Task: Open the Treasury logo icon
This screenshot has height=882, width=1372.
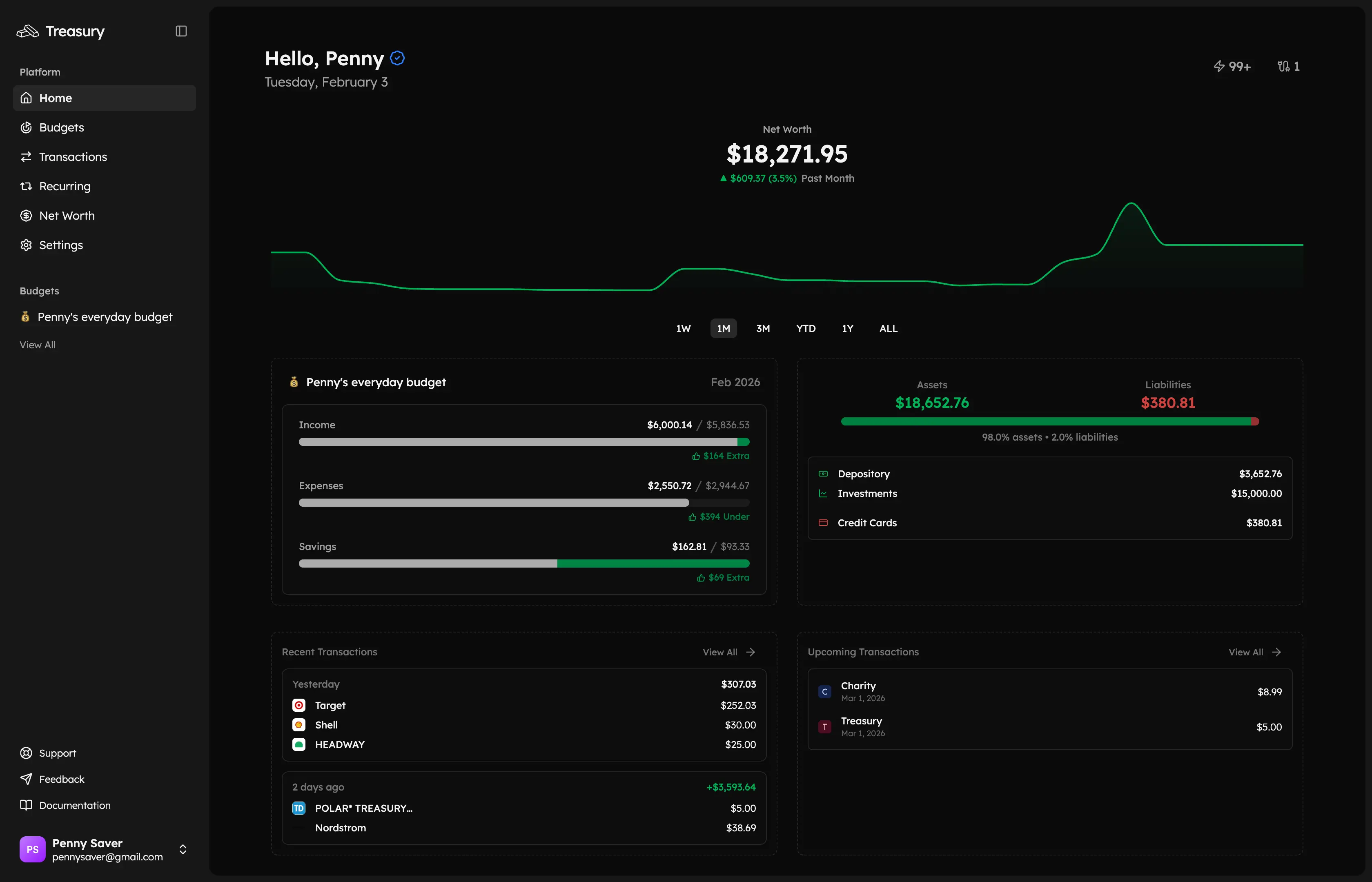Action: click(27, 31)
